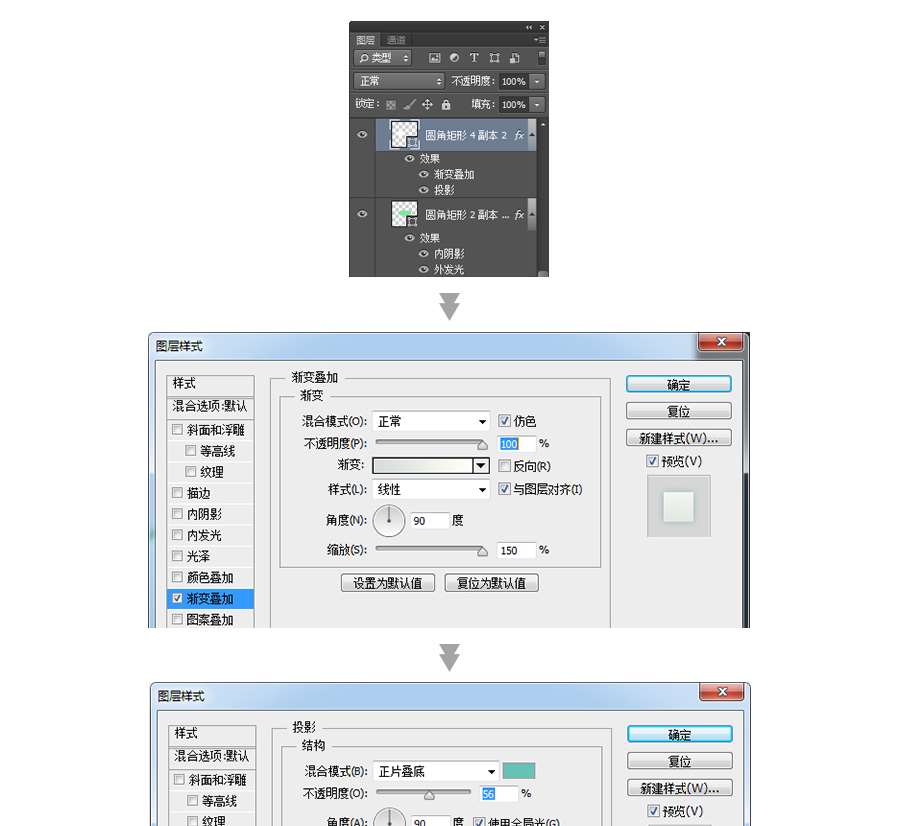
Task: Enable 颜色叠加 style checkbox
Action: coord(177,577)
